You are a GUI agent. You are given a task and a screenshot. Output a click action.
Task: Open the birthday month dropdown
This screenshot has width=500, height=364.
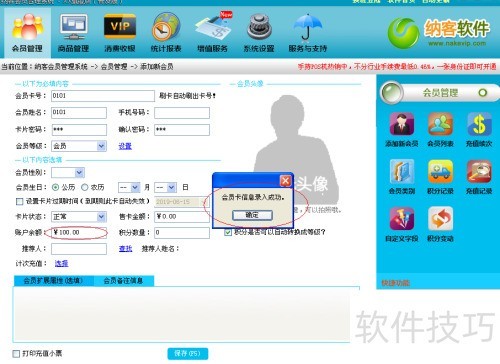point(135,187)
